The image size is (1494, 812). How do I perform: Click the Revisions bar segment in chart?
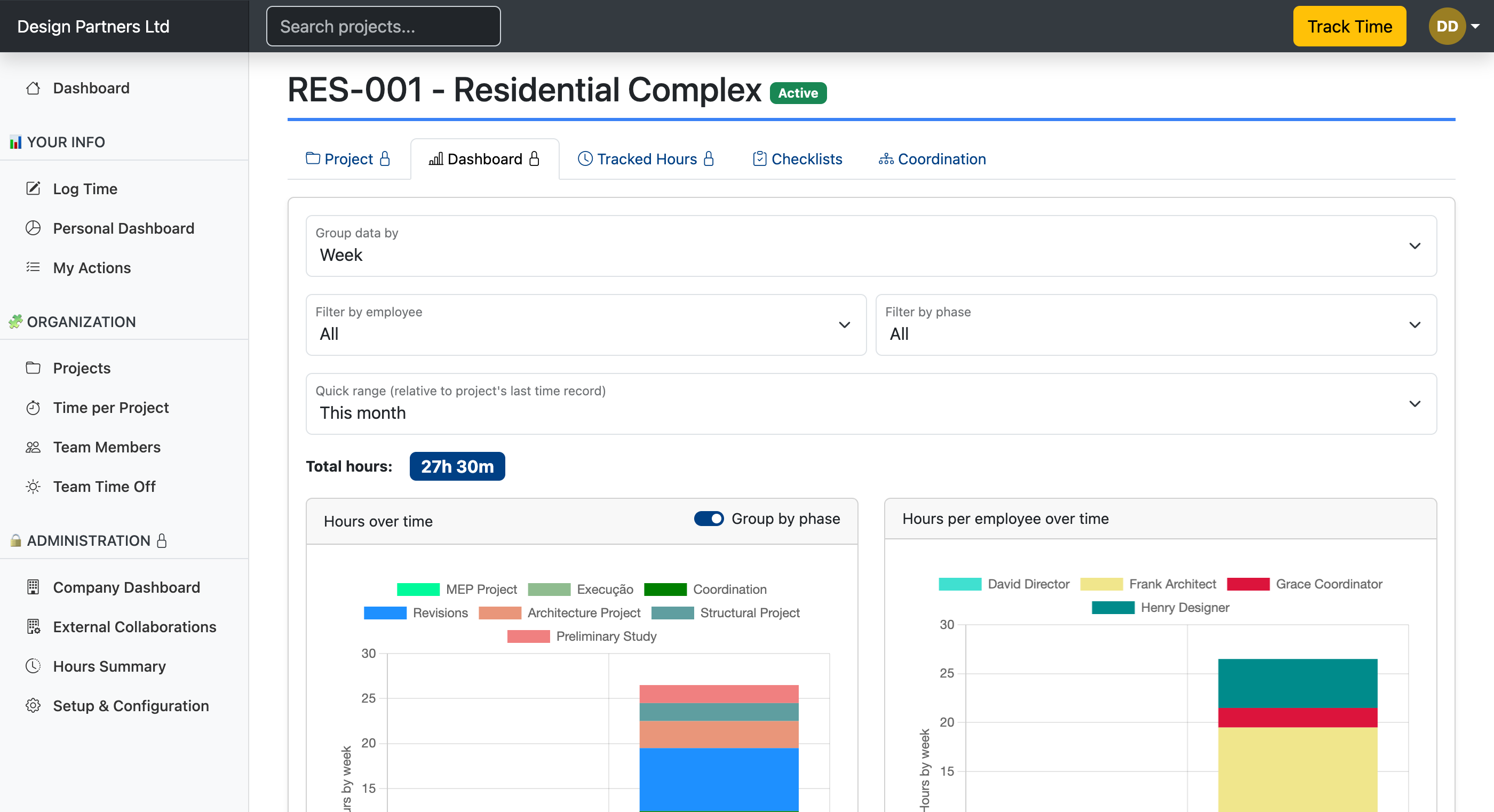(719, 779)
